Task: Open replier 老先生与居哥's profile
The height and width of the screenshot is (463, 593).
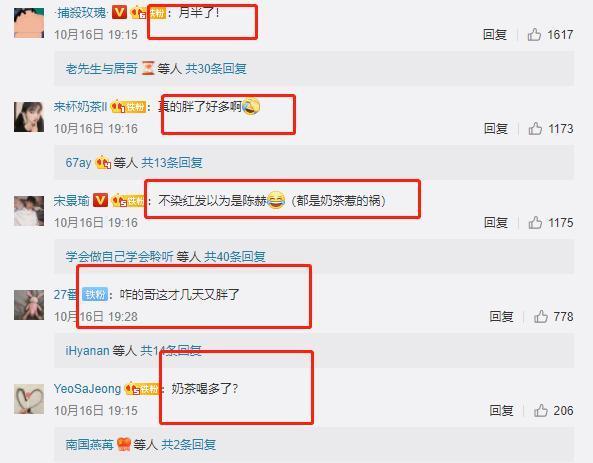Action: click(101, 69)
